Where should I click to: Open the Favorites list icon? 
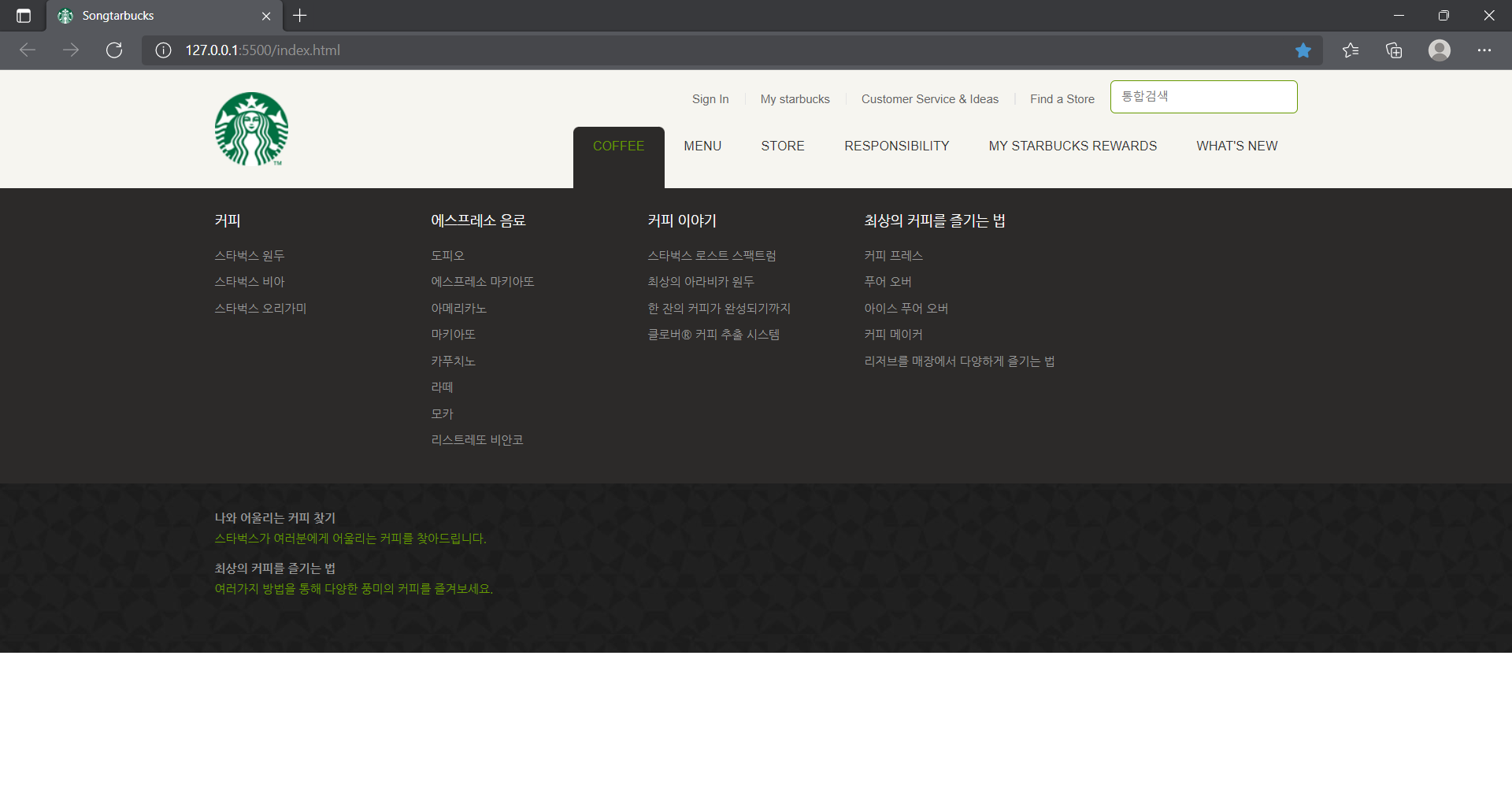(x=1351, y=50)
